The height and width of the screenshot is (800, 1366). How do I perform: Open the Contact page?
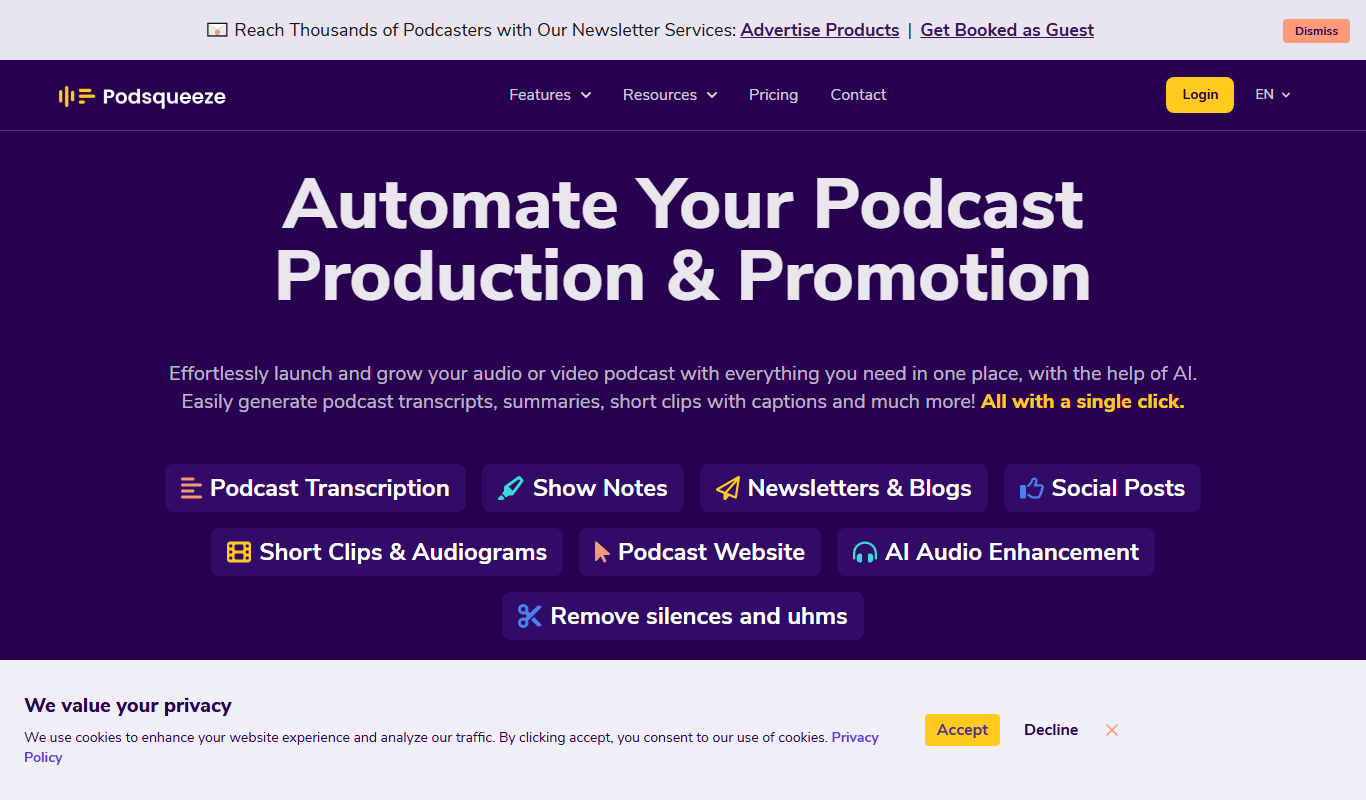point(858,95)
